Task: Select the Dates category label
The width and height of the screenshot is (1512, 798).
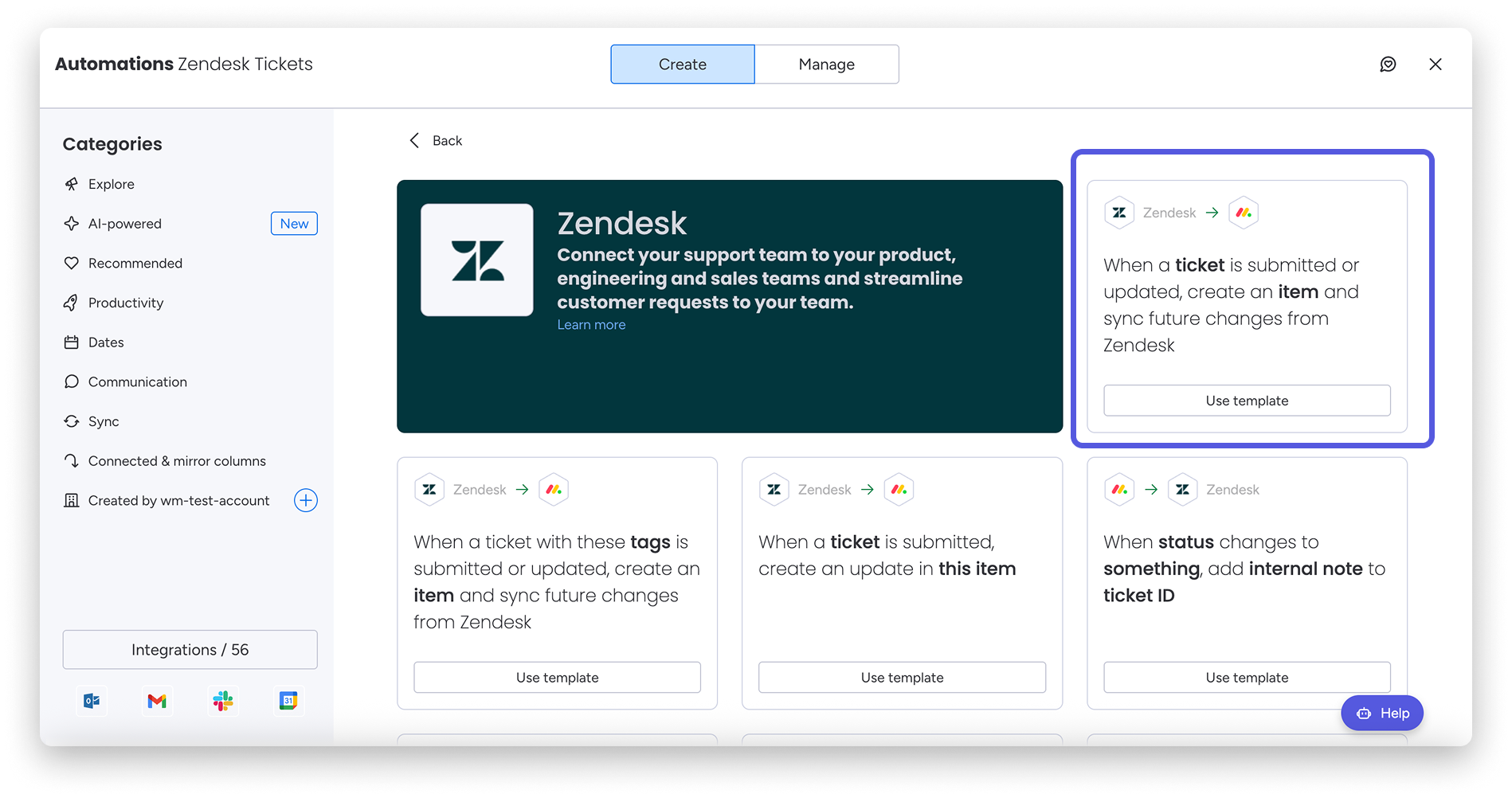Action: point(106,342)
